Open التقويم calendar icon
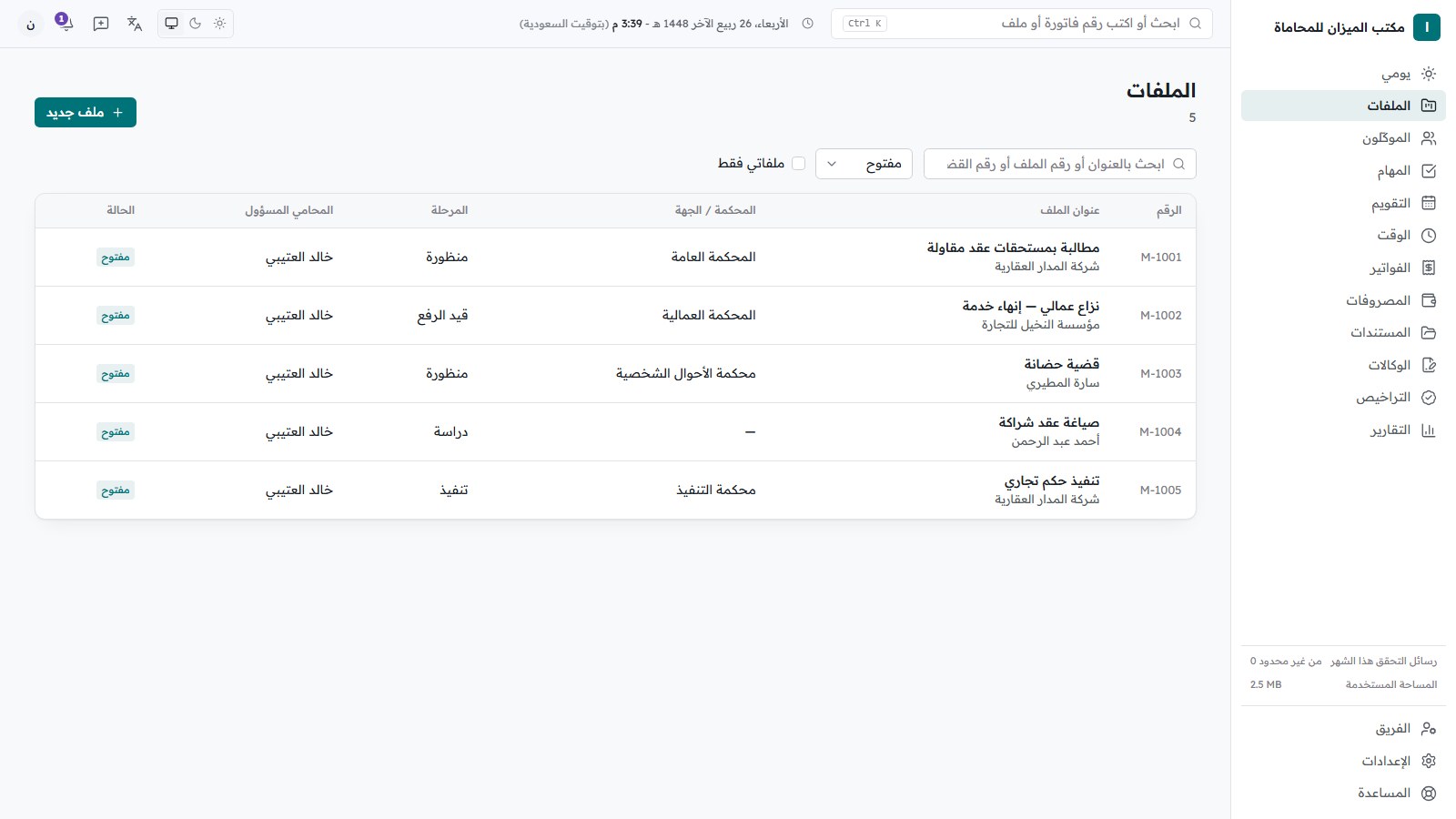Screen dimensions: 1456x819 coord(1429,203)
